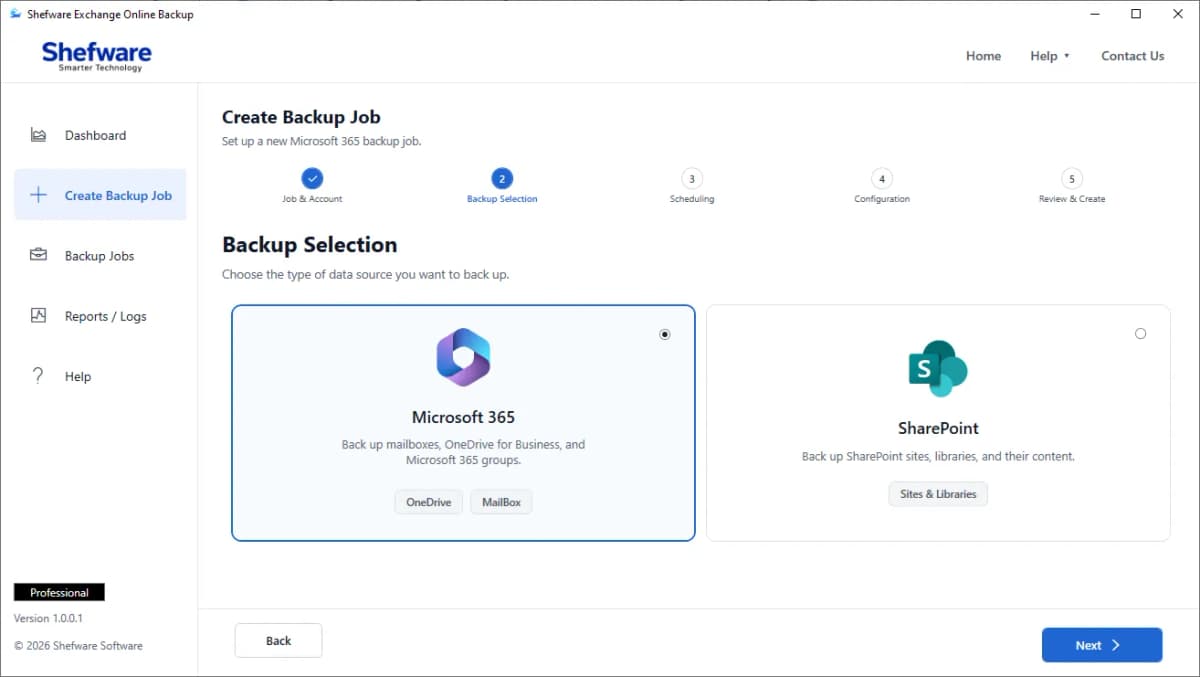Select the SharePoint radio button

(1141, 333)
